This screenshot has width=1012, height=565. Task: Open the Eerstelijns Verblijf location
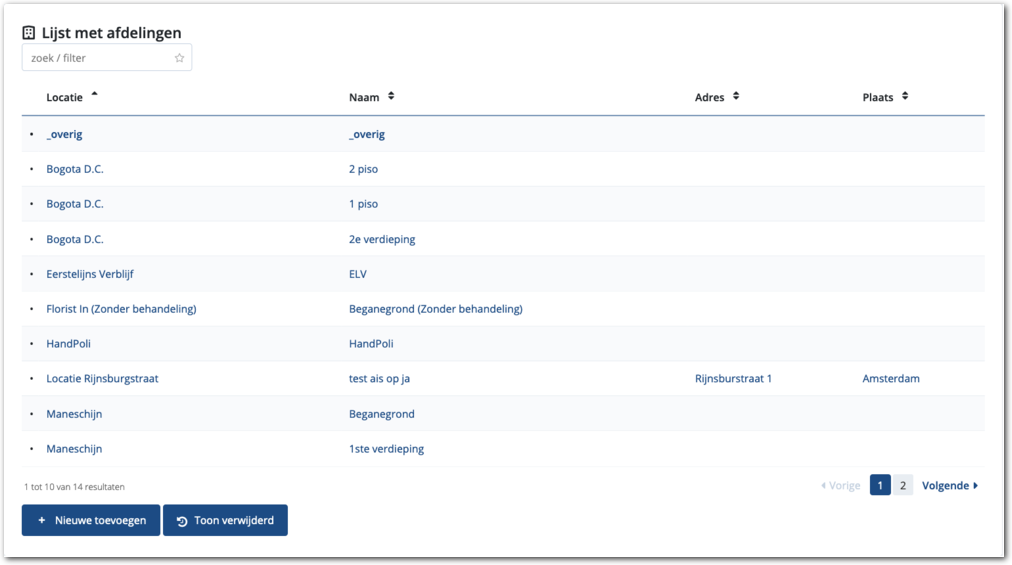pos(96,274)
